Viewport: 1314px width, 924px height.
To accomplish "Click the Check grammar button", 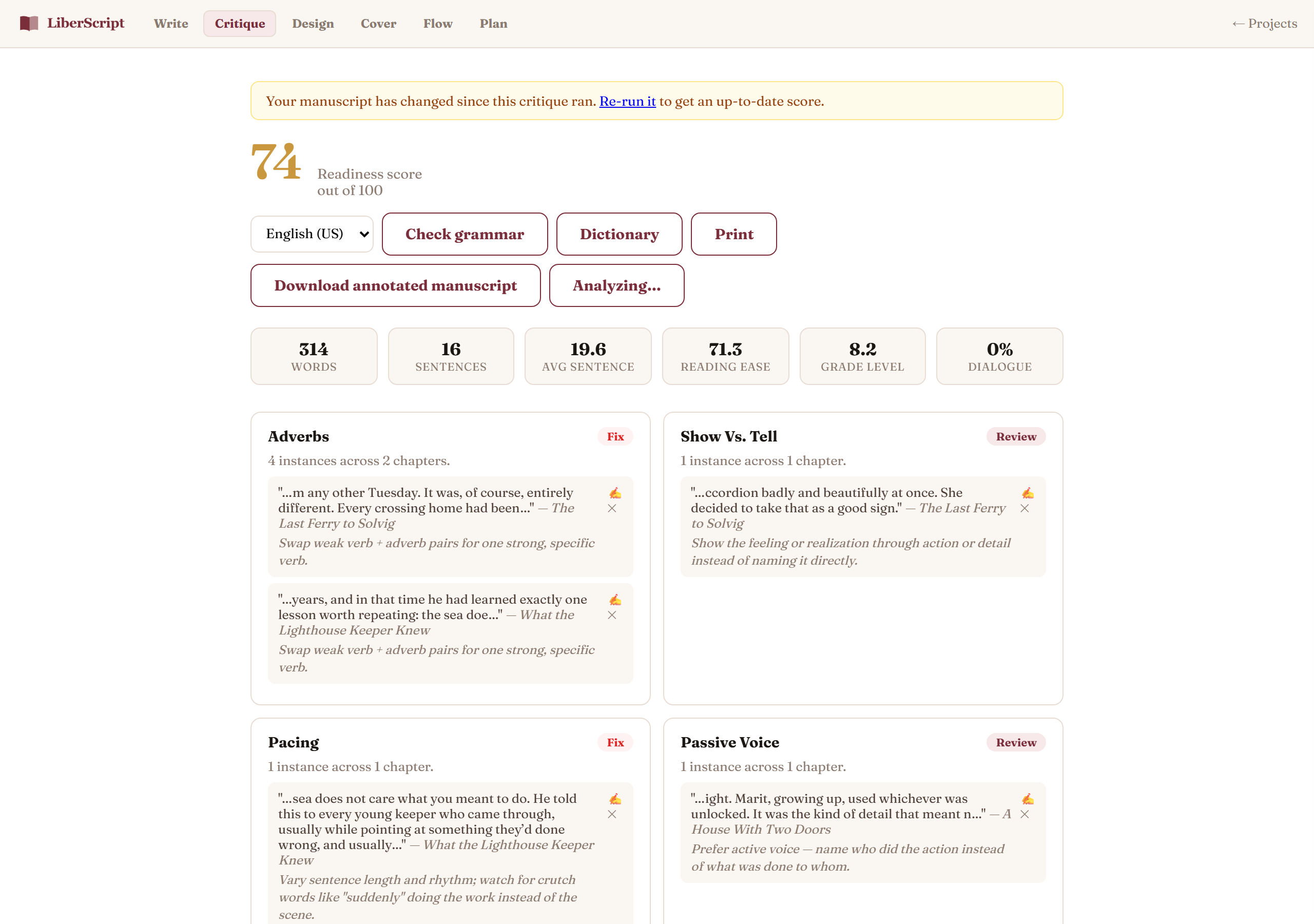I will pyautogui.click(x=465, y=234).
